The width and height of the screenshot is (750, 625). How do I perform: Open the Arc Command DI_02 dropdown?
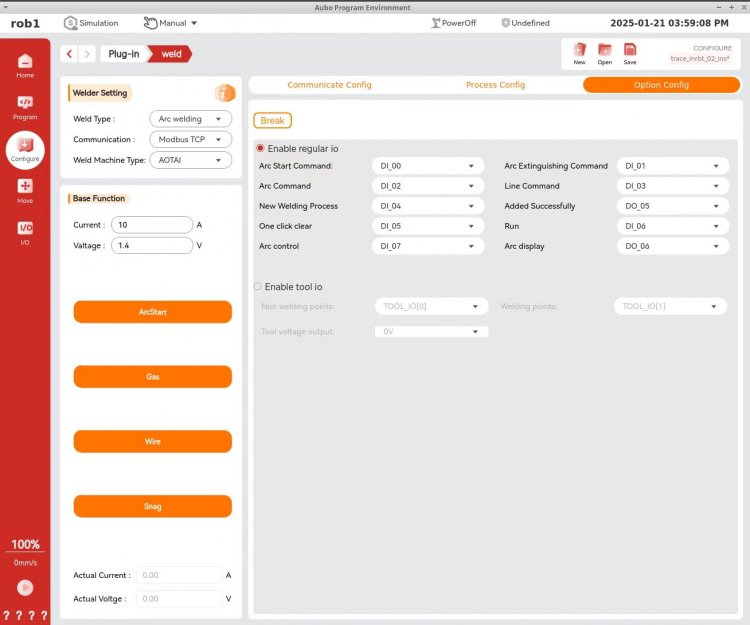coord(428,186)
